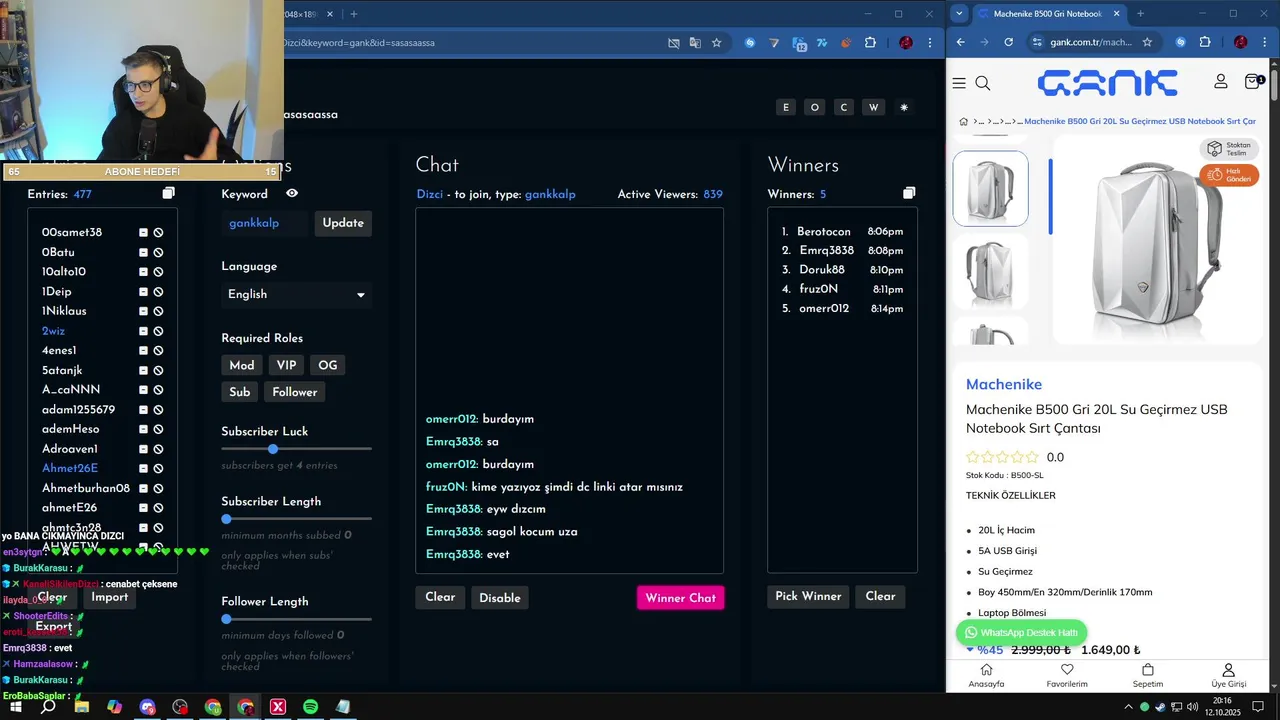Remove entry 00samet38 with its minus icon
Viewport: 1280px width, 720px height.
(x=143, y=232)
